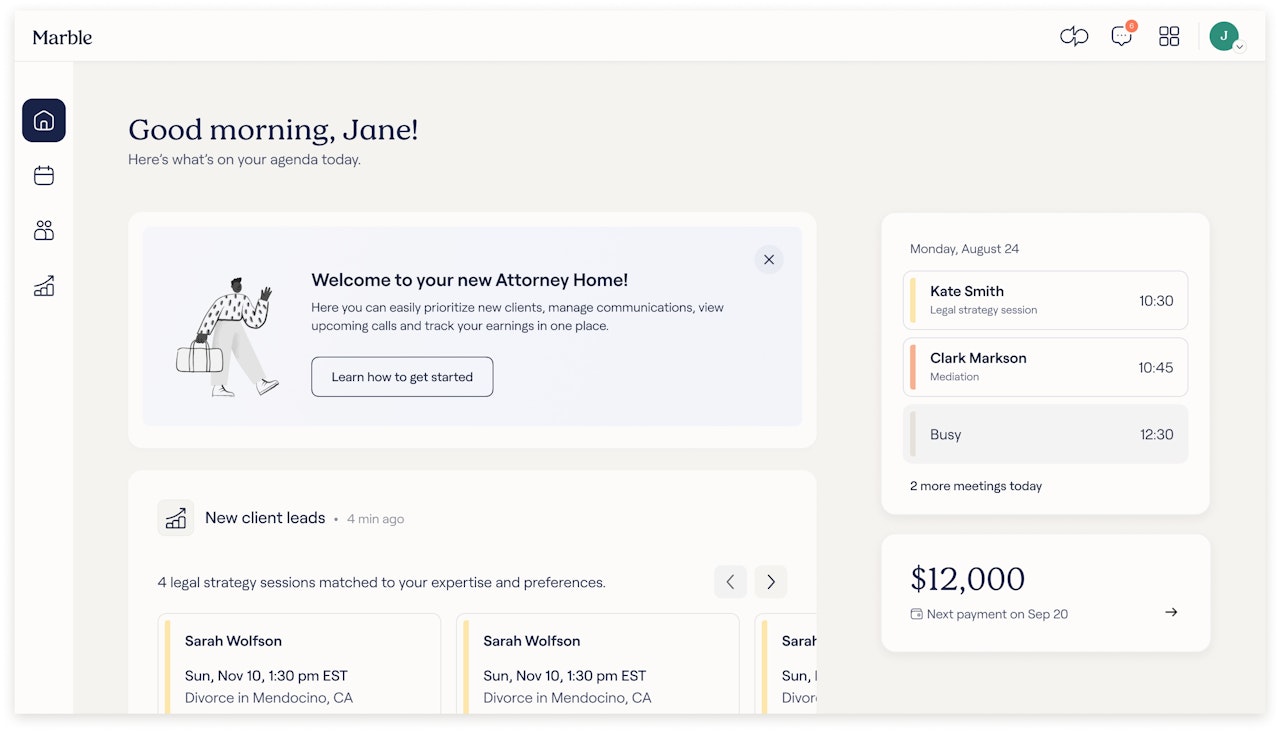Viewport: 1280px width, 732px height.
Task: Select the Busy 12:30 time slot
Action: tap(1045, 434)
